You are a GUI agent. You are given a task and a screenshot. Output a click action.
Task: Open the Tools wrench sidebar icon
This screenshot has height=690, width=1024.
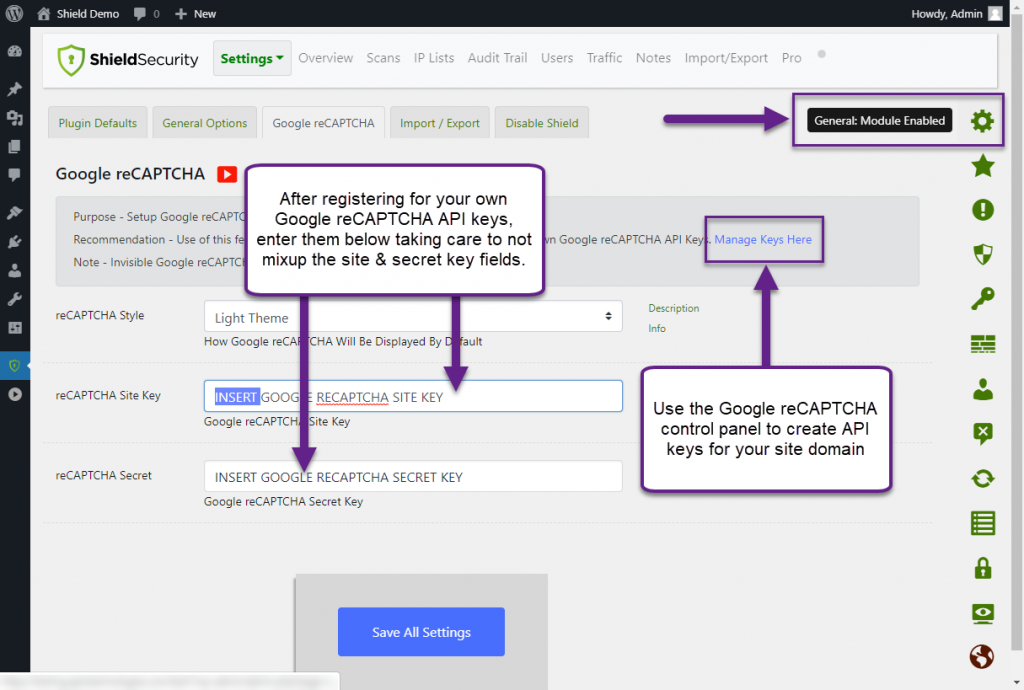pos(14,299)
